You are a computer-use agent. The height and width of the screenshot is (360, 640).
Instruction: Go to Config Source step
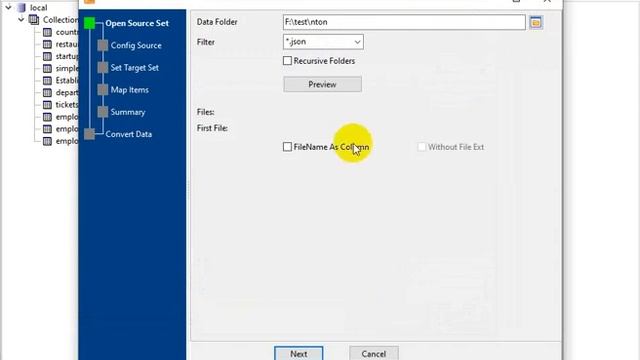click(x=136, y=45)
